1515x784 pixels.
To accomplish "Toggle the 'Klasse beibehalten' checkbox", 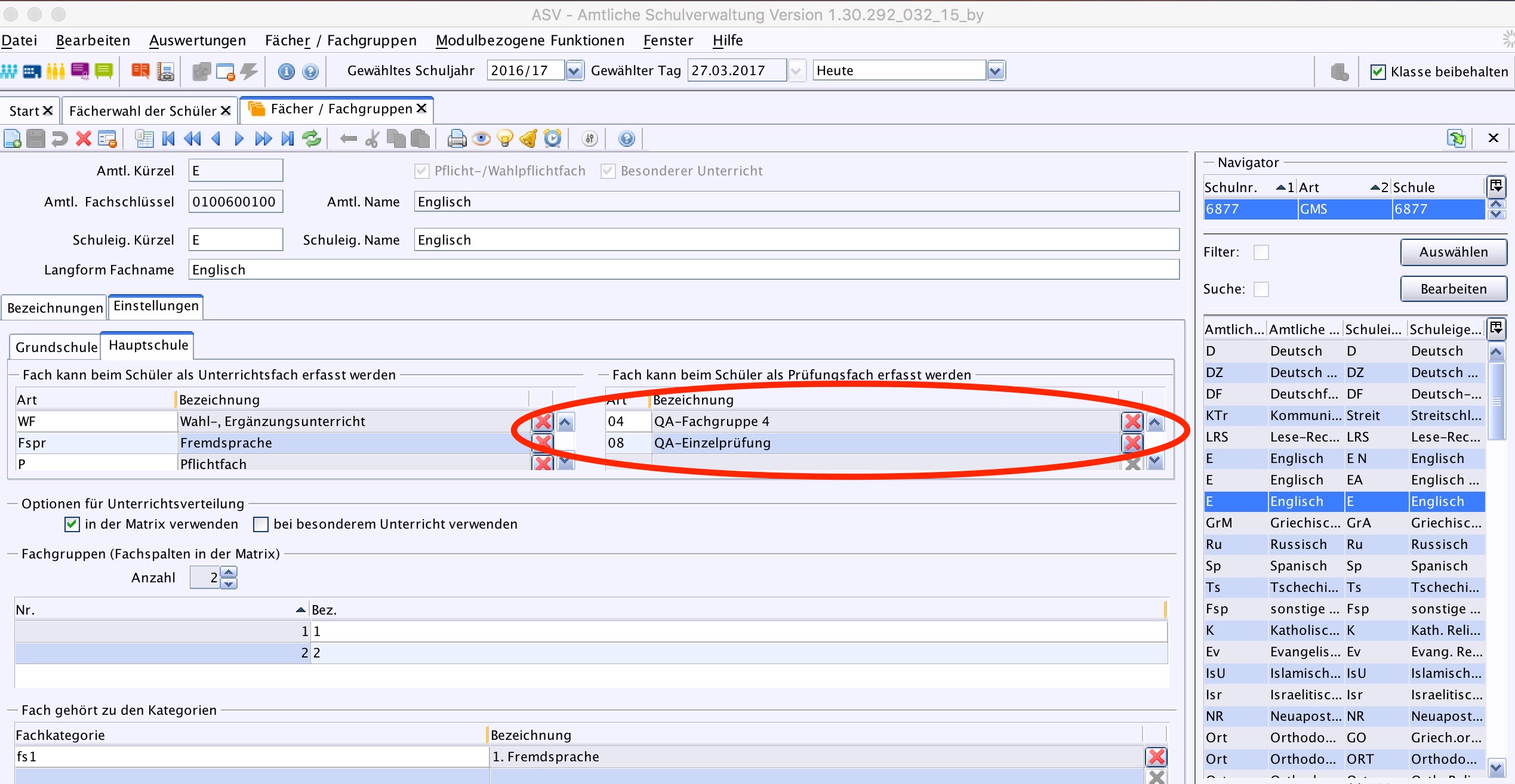I will coord(1378,72).
